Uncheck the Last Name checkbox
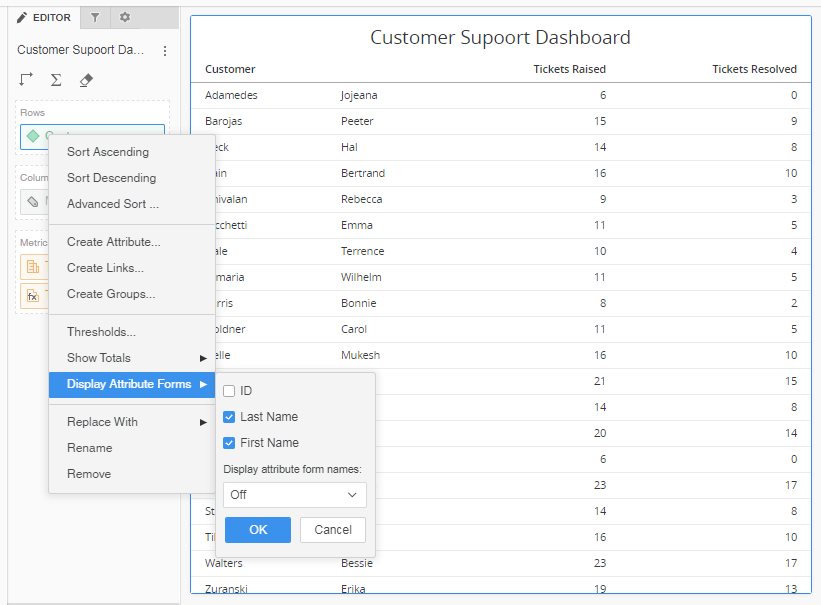This screenshot has height=605, width=821. 229,417
